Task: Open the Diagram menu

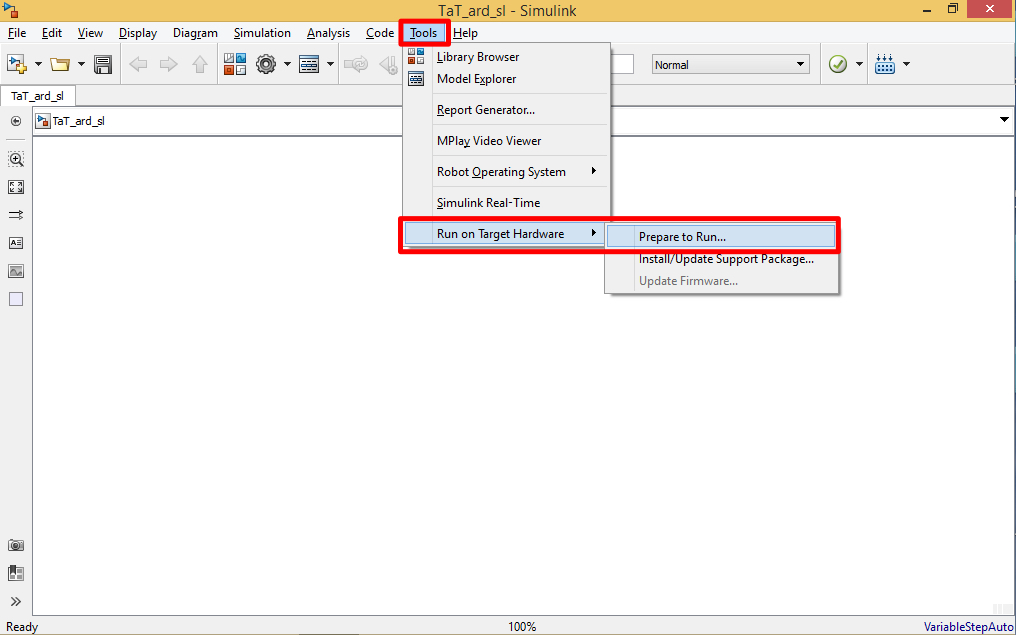Action: point(195,33)
